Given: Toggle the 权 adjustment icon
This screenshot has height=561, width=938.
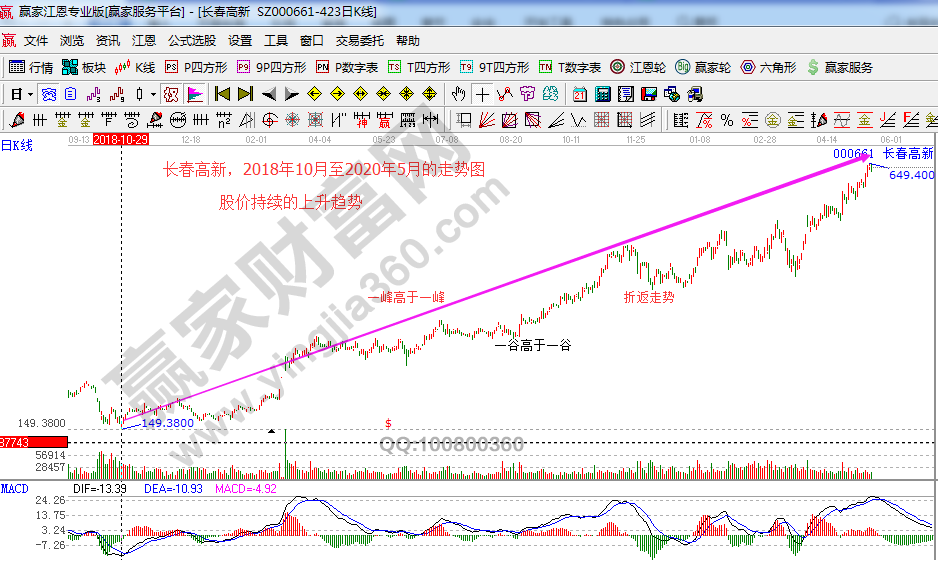Looking at the screenshot, I should click(170, 94).
